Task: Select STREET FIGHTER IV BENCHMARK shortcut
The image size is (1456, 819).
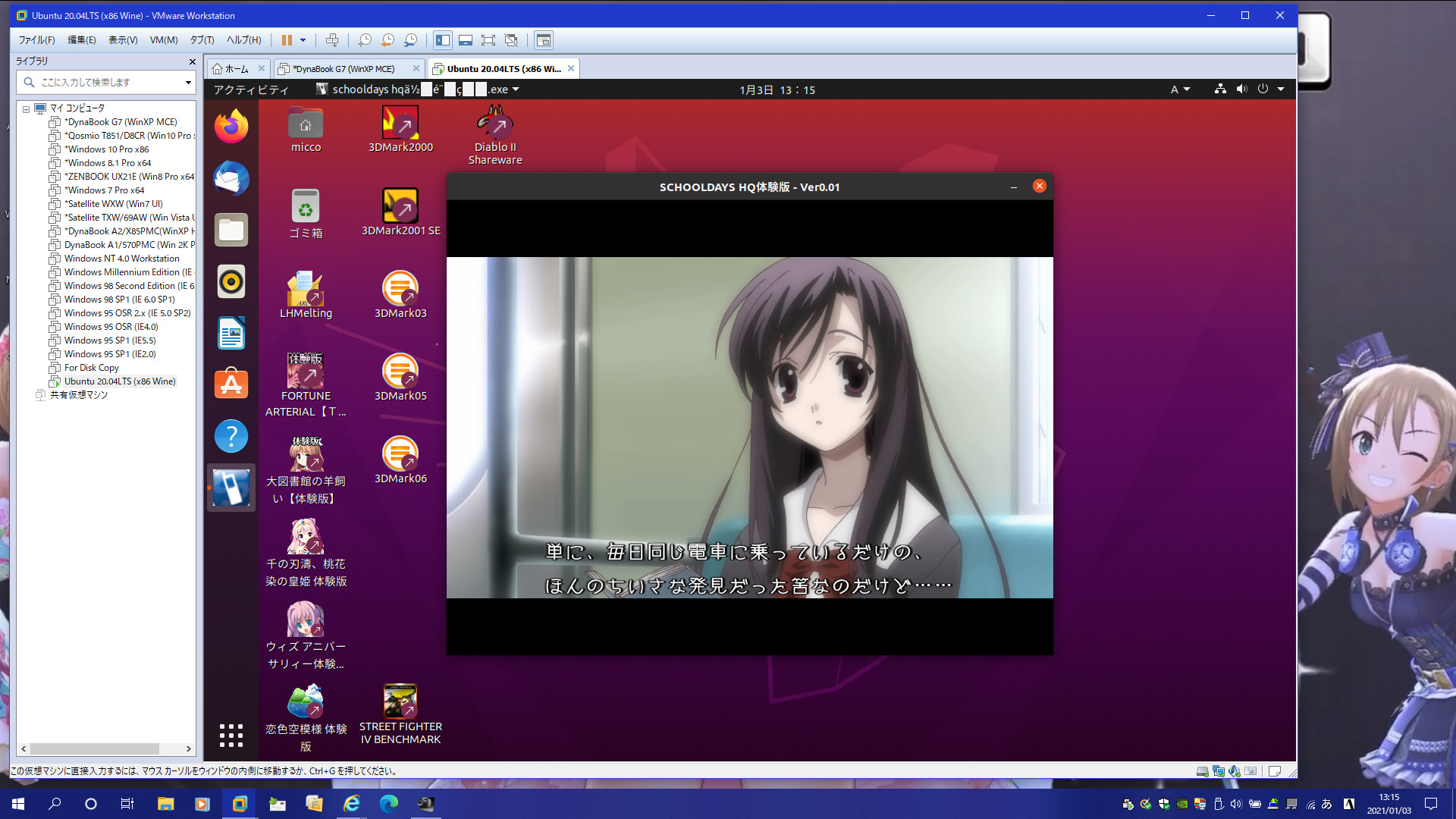Action: tap(400, 714)
